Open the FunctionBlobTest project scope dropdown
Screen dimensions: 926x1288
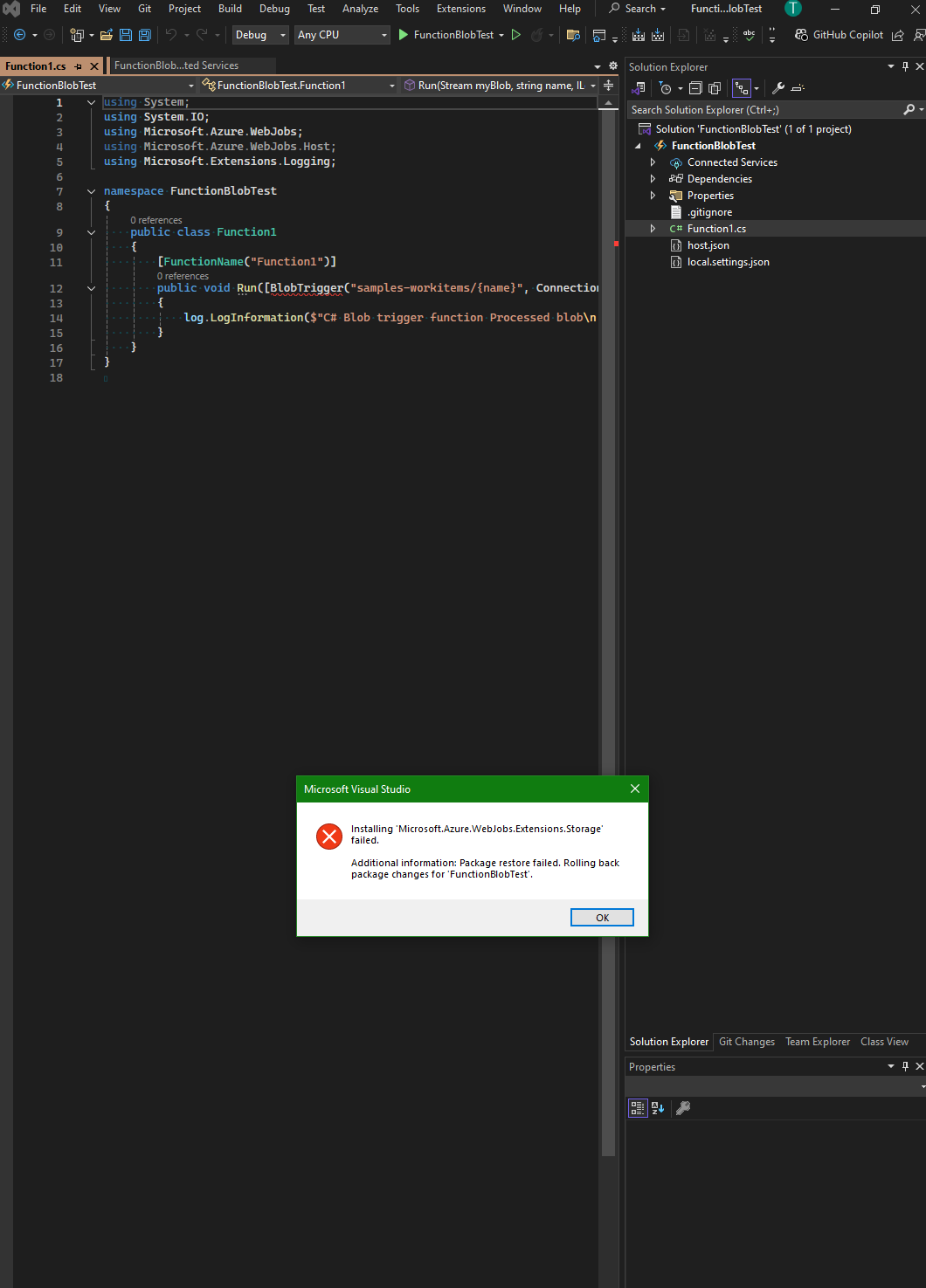click(x=99, y=86)
